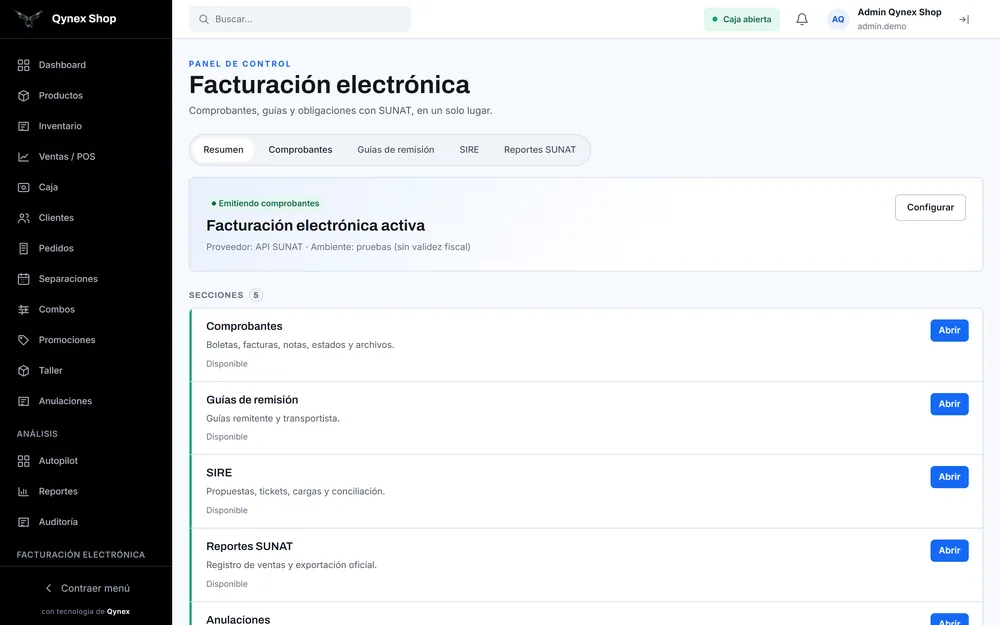
Task: Select the SIRE tab
Action: [x=469, y=150]
